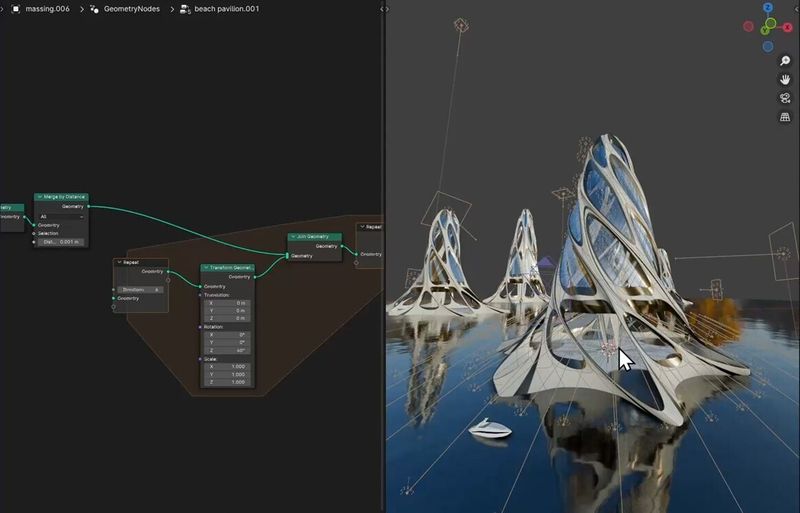Select the pan view hand icon
800x513 pixels.
pyautogui.click(x=785, y=79)
